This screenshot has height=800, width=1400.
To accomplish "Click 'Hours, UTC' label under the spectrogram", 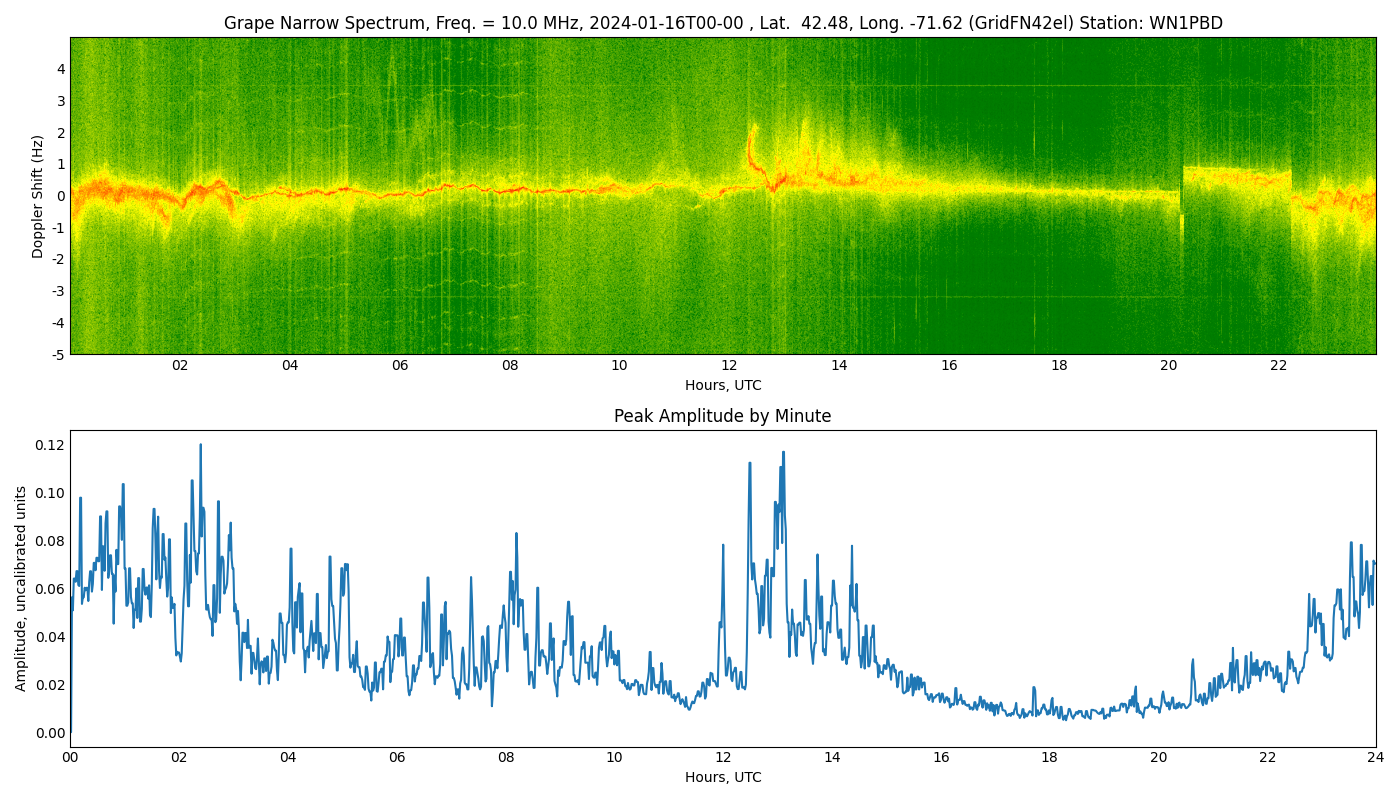I will [x=722, y=385].
